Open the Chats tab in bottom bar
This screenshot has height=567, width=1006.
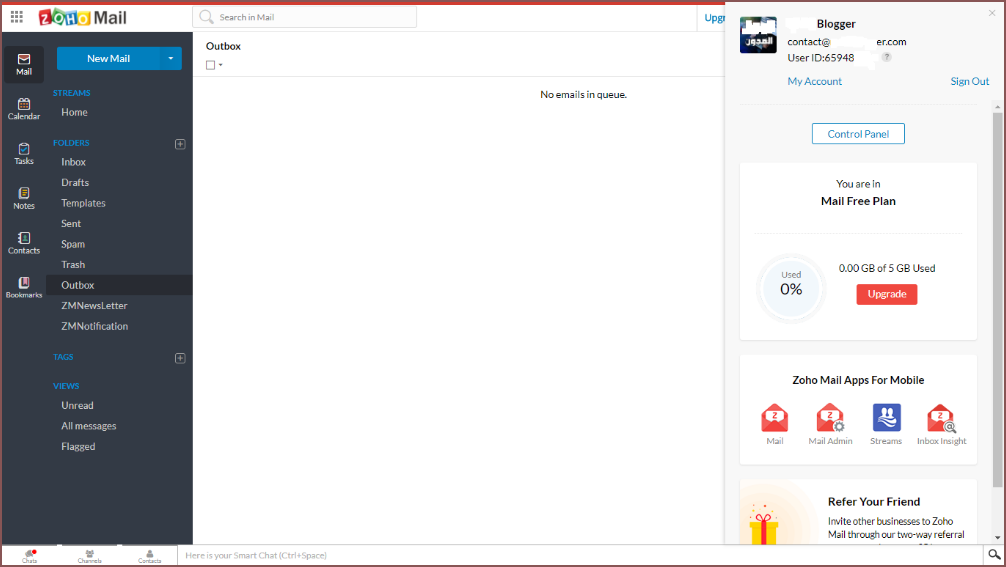pos(30,556)
